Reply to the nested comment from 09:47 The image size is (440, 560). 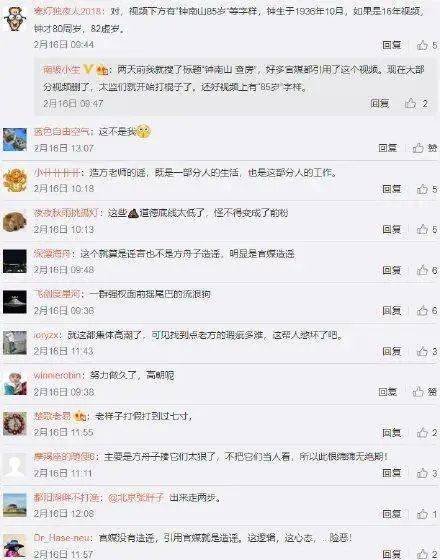[380, 104]
